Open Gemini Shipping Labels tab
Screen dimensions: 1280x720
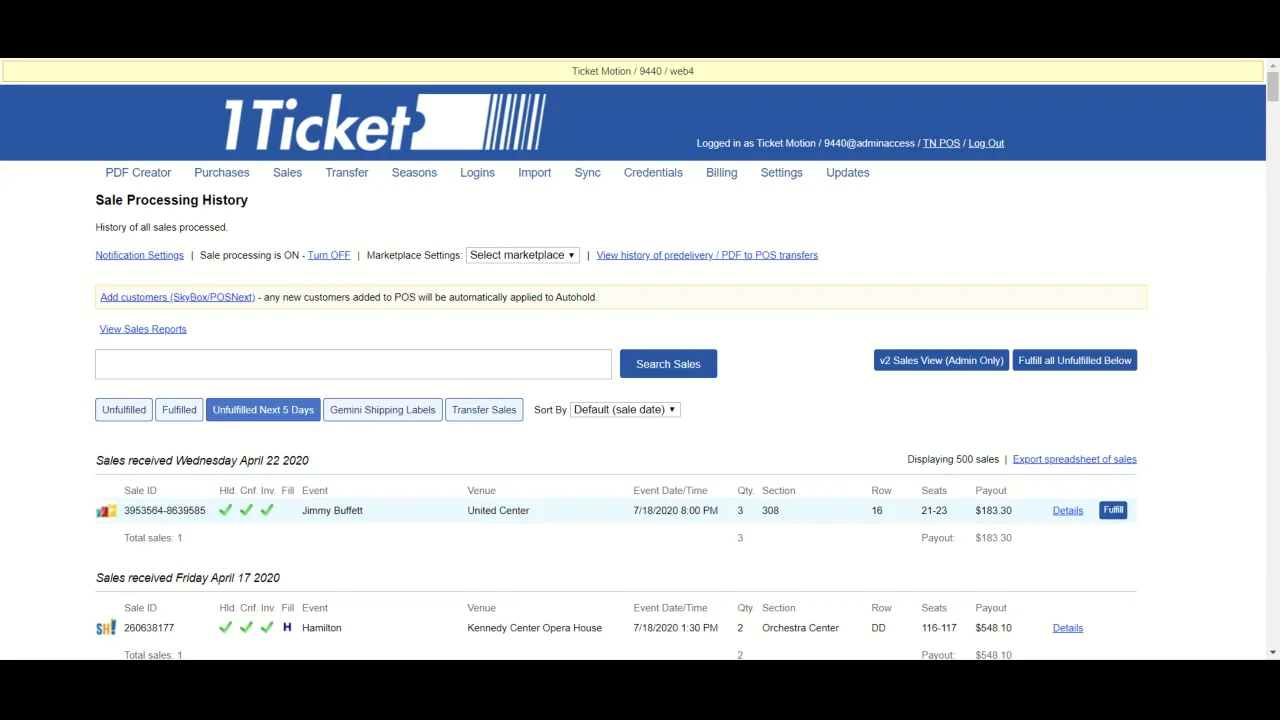point(383,410)
